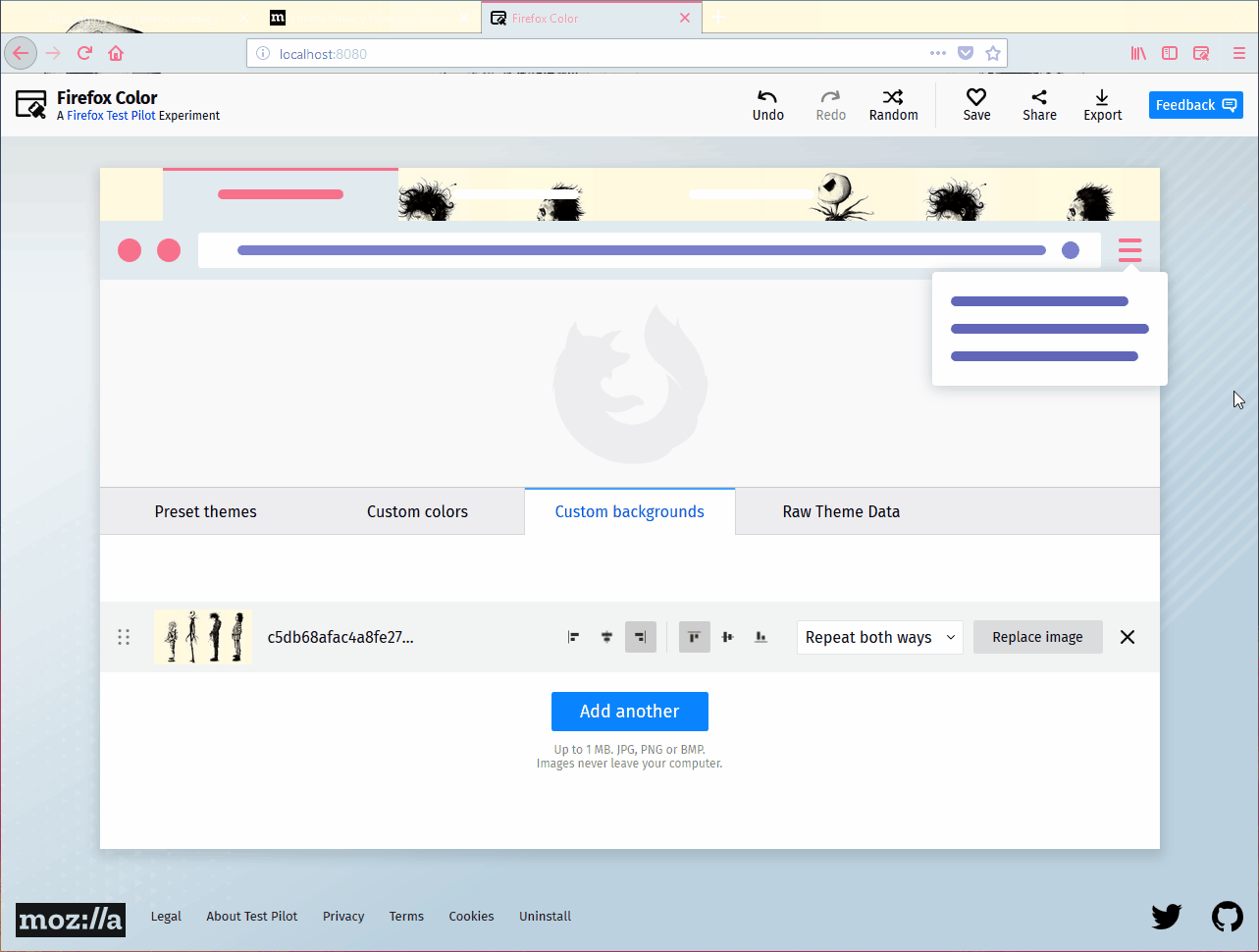This screenshot has height=952, width=1259.
Task: Click the mozilla logo in the footer
Action: (x=71, y=920)
